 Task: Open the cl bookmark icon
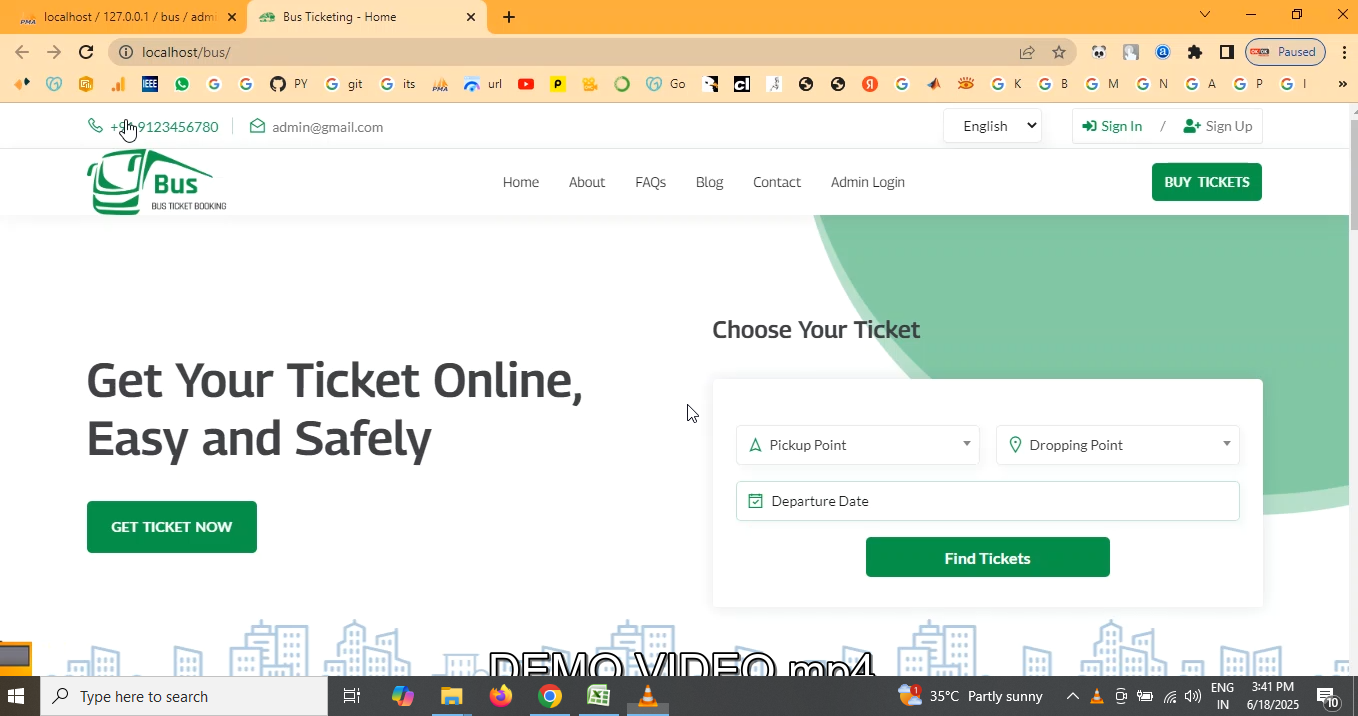point(742,84)
